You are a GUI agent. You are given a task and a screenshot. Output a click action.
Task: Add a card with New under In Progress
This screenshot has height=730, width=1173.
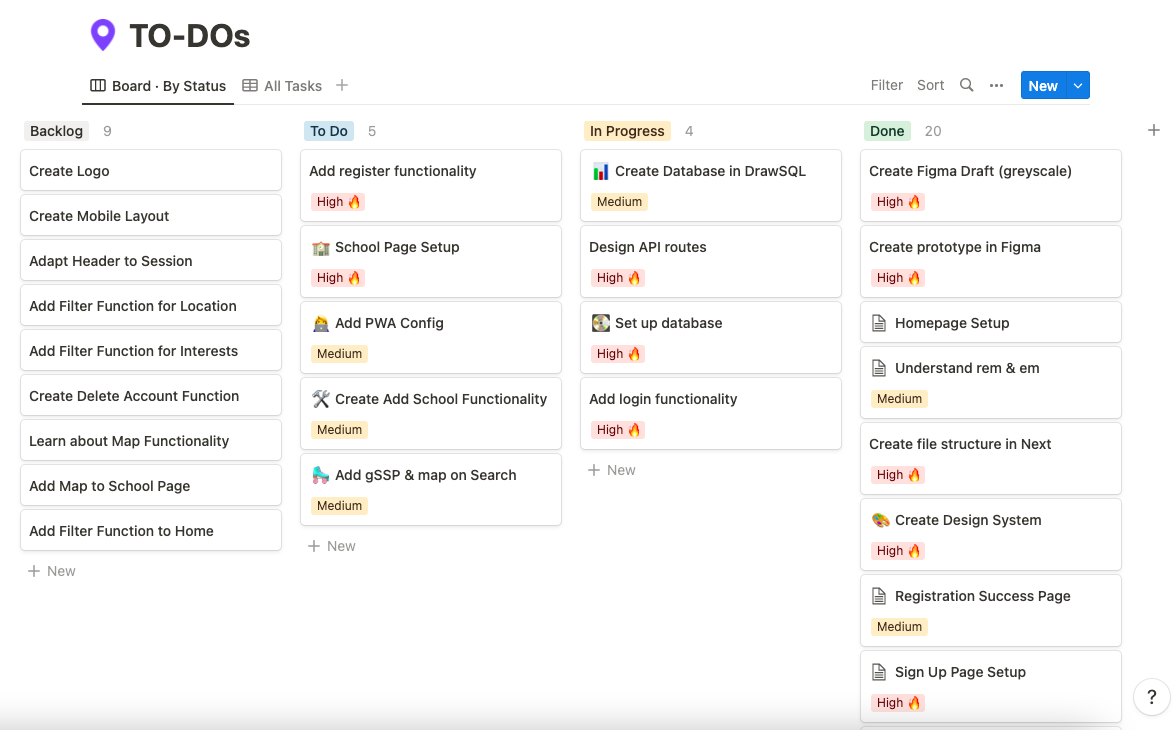[611, 469]
